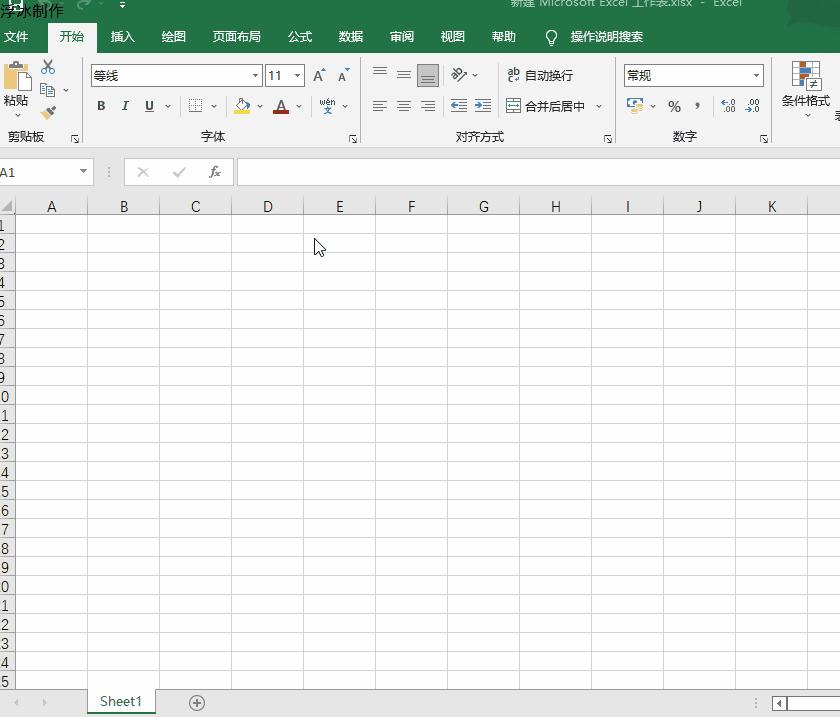Open clipboard pane launcher
Image resolution: width=840 pixels, height=717 pixels.
point(75,139)
